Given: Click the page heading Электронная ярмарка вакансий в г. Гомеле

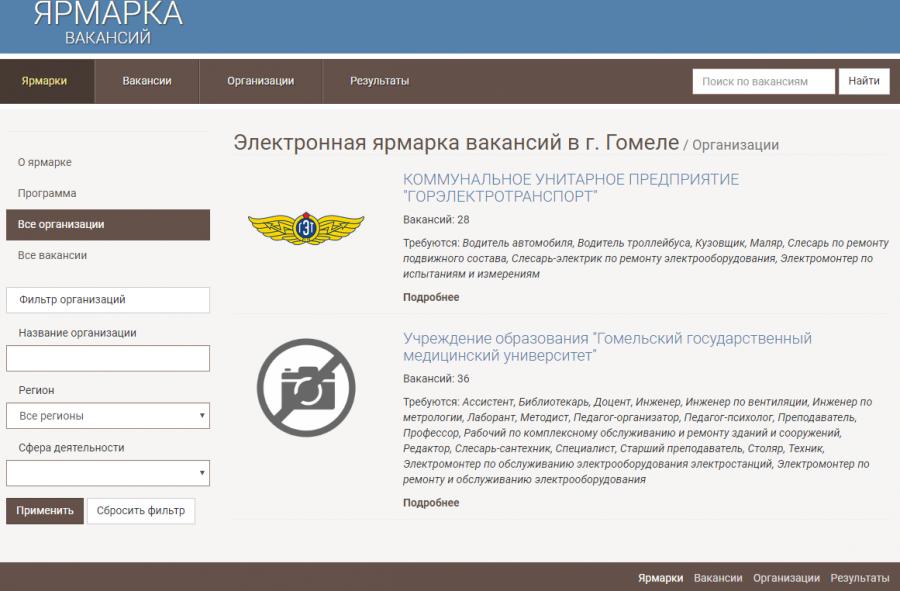Looking at the screenshot, I should 456,142.
